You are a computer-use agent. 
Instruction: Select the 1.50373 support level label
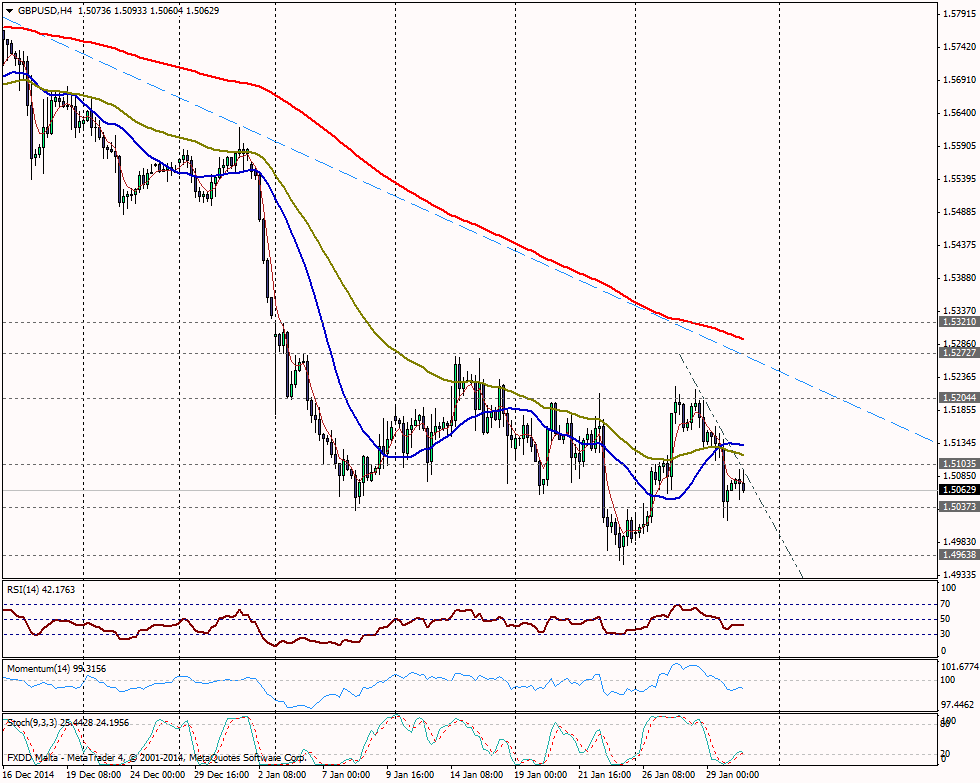tap(957, 507)
